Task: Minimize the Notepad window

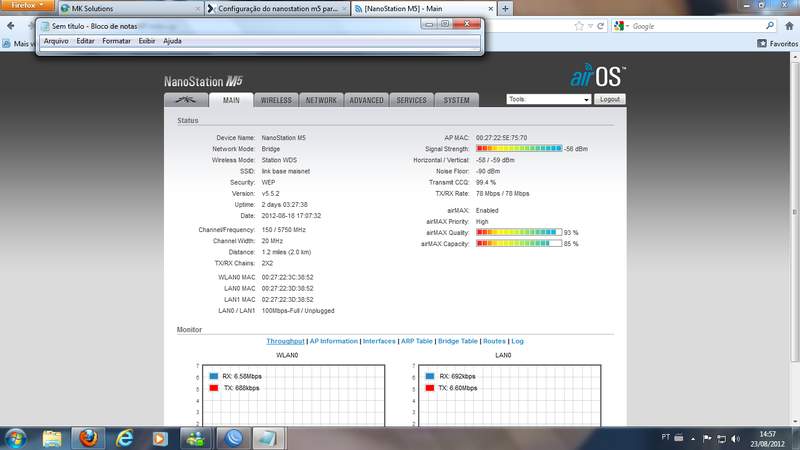Action: coord(429,24)
